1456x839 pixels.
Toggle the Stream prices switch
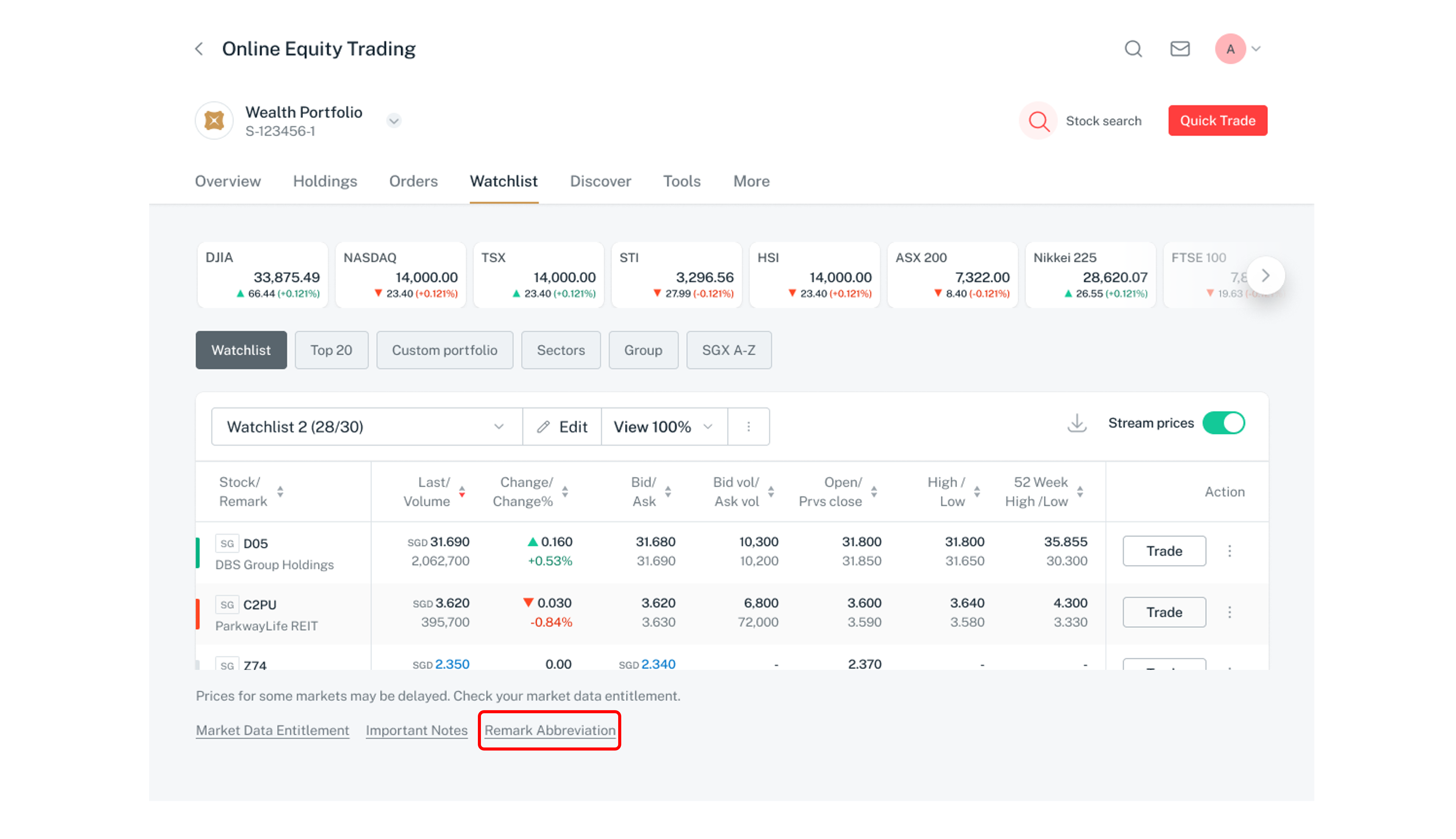tap(1223, 423)
